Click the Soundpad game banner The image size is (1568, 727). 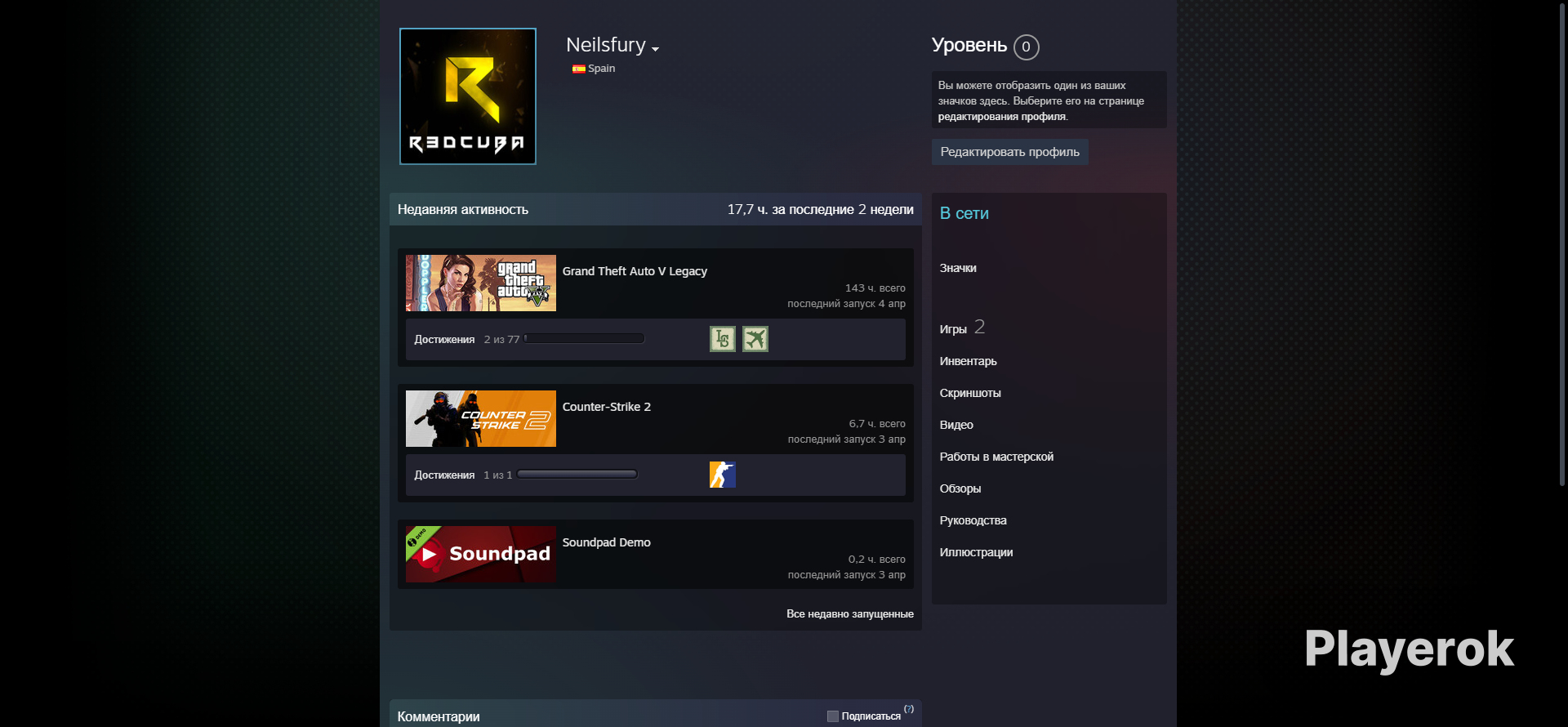(481, 554)
